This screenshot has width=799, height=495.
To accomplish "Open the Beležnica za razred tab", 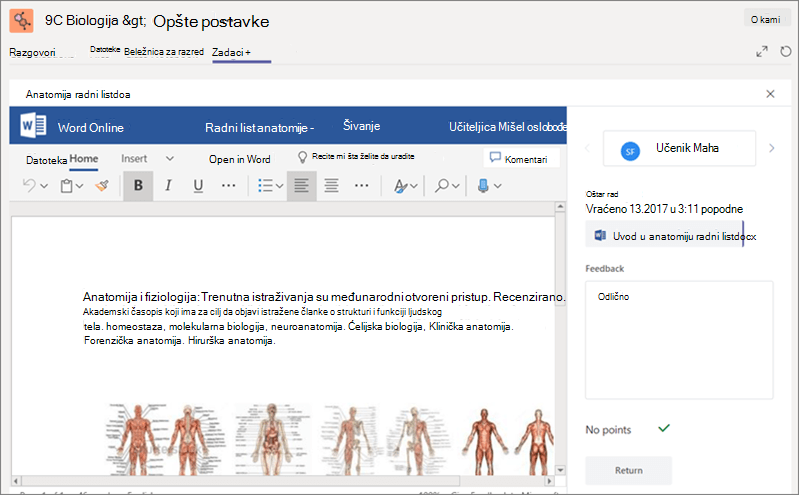I will tap(164, 51).
